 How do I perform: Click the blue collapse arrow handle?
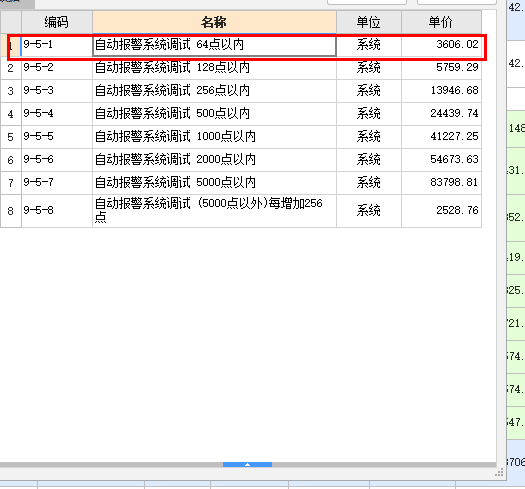[x=247, y=465]
